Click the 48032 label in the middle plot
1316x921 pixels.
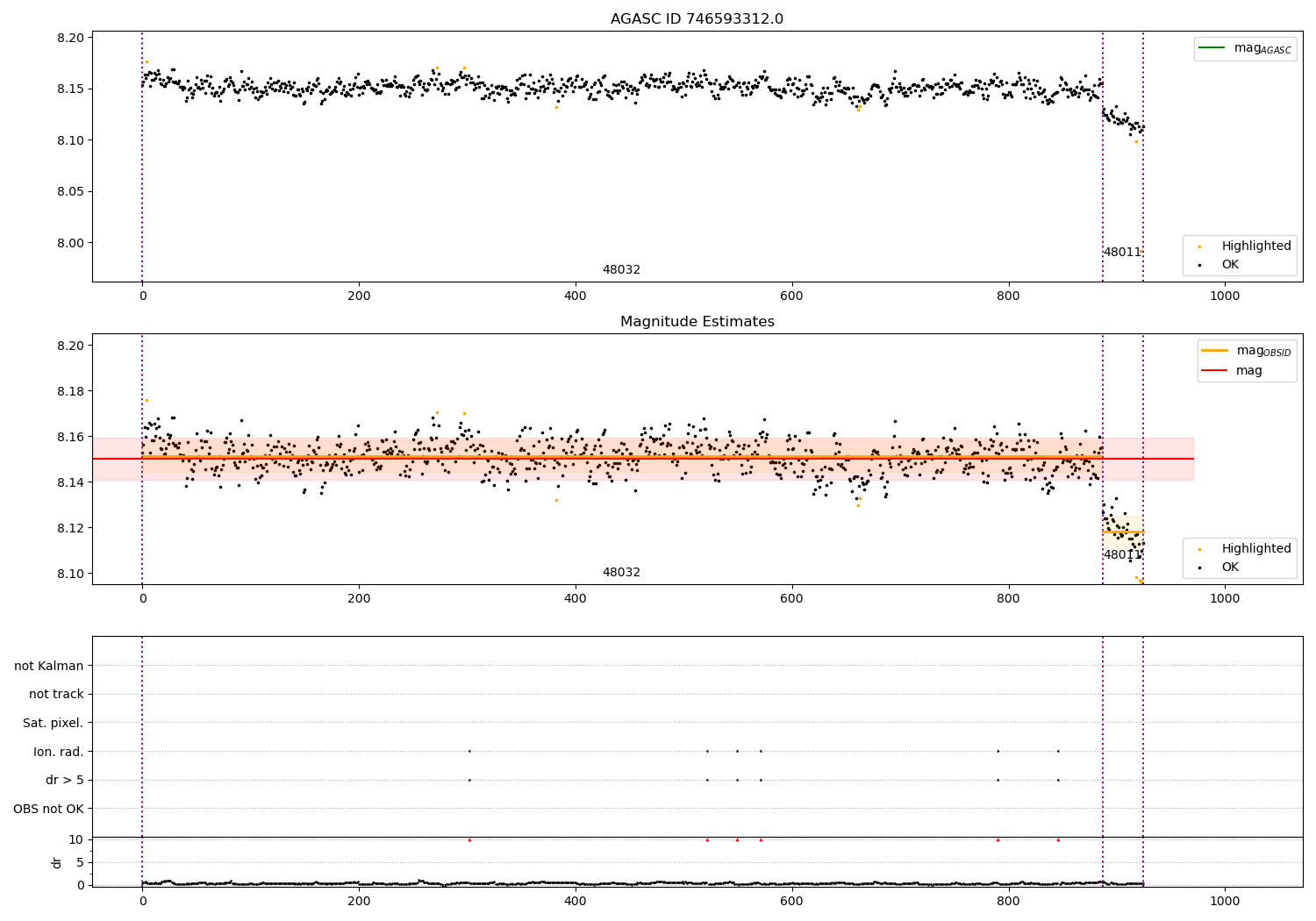(x=621, y=573)
